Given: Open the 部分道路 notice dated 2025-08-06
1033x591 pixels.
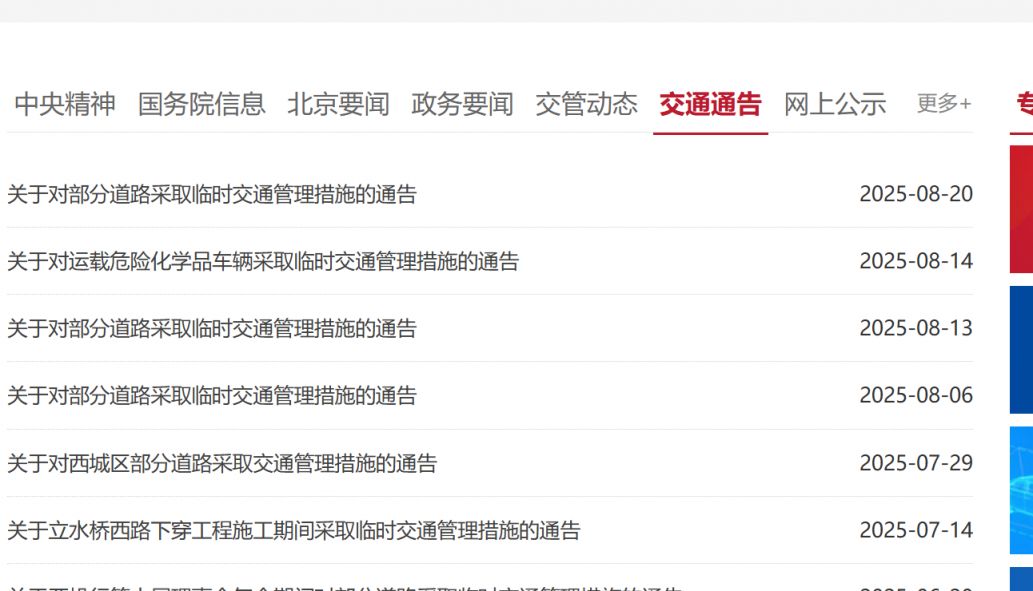Looking at the screenshot, I should click(x=212, y=396).
